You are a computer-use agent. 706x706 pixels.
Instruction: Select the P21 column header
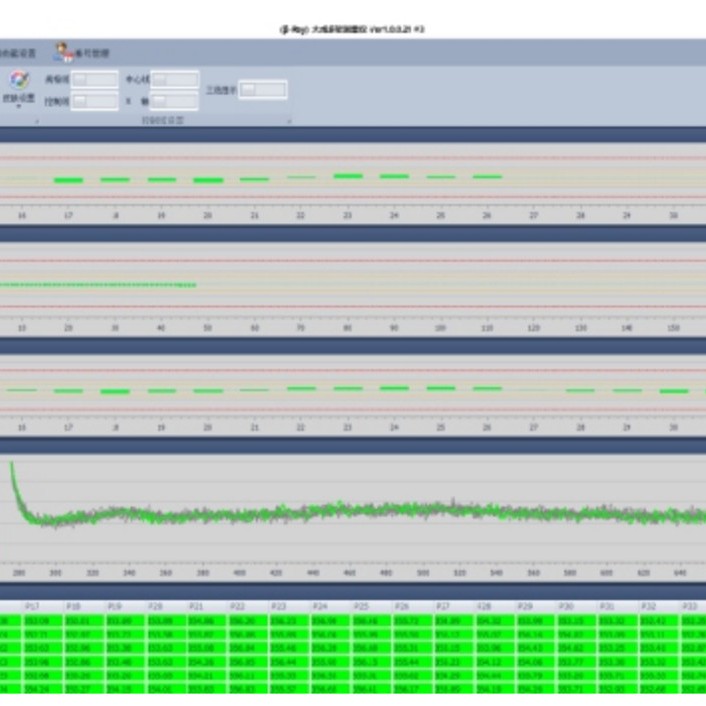coord(208,607)
